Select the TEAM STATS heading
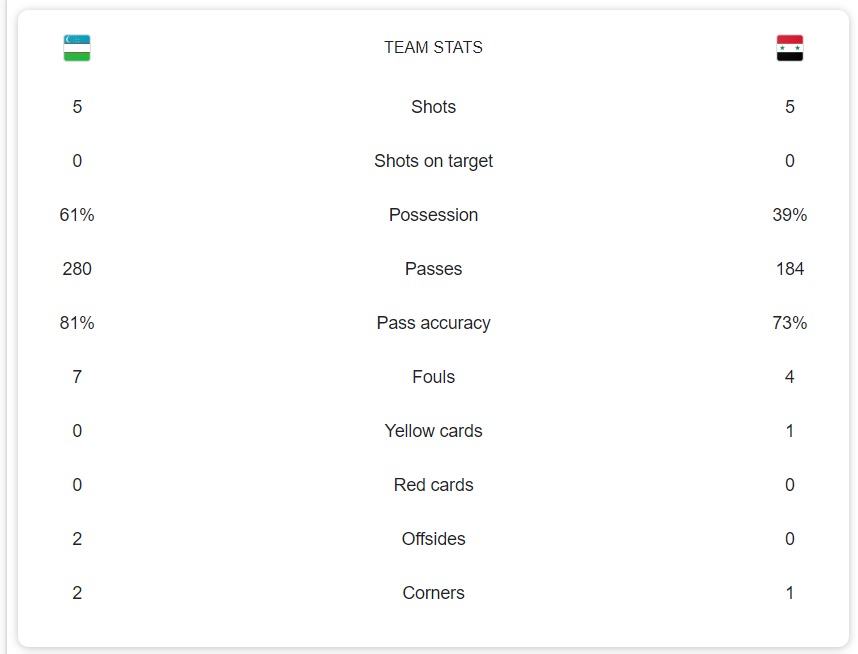The image size is (858, 654). tap(433, 47)
